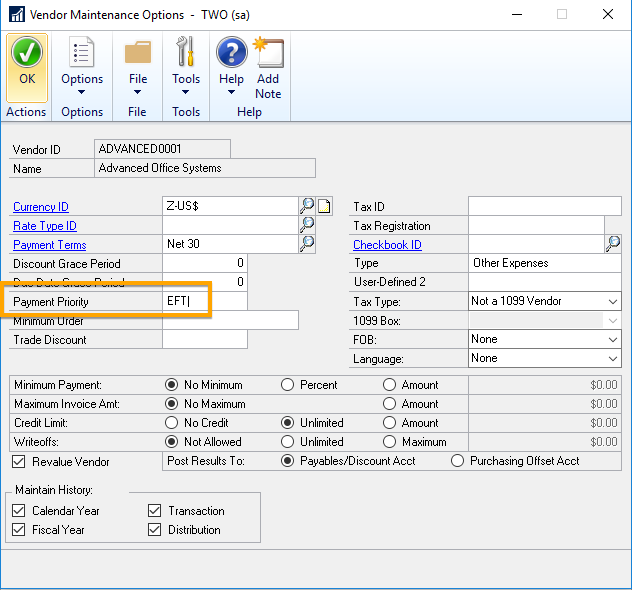632x590 pixels.
Task: Open the Checkbook ID link
Action: point(387,245)
